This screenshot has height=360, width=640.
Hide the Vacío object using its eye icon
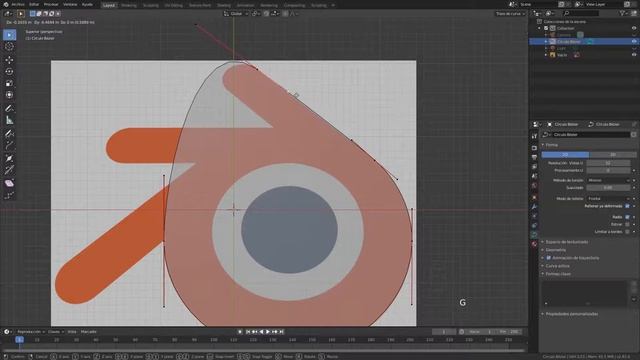coord(634,55)
